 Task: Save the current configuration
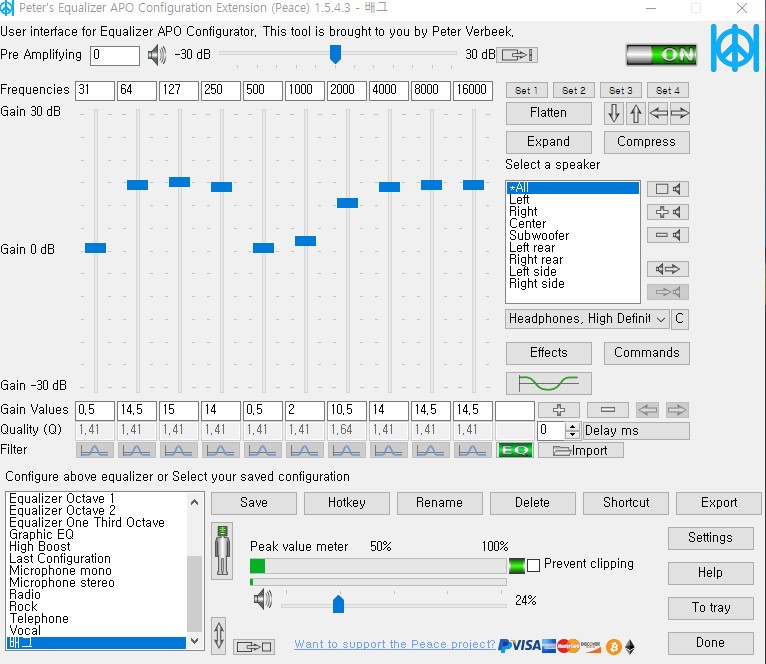click(254, 503)
